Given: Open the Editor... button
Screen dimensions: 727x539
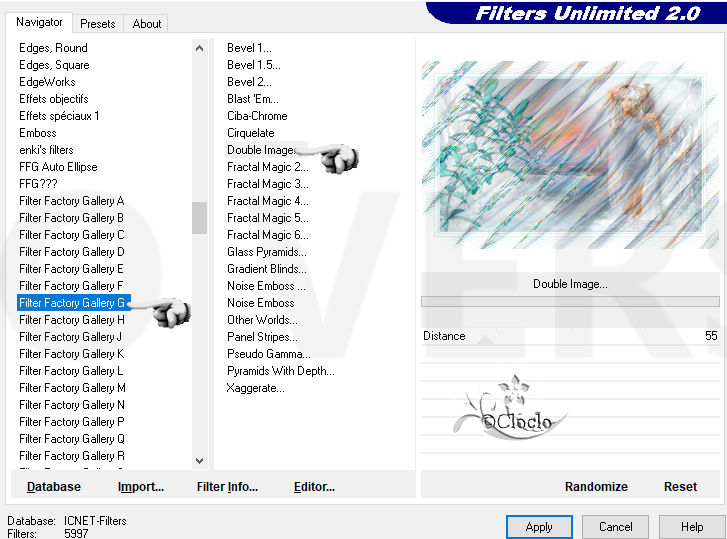Looking at the screenshot, I should pyautogui.click(x=314, y=487).
